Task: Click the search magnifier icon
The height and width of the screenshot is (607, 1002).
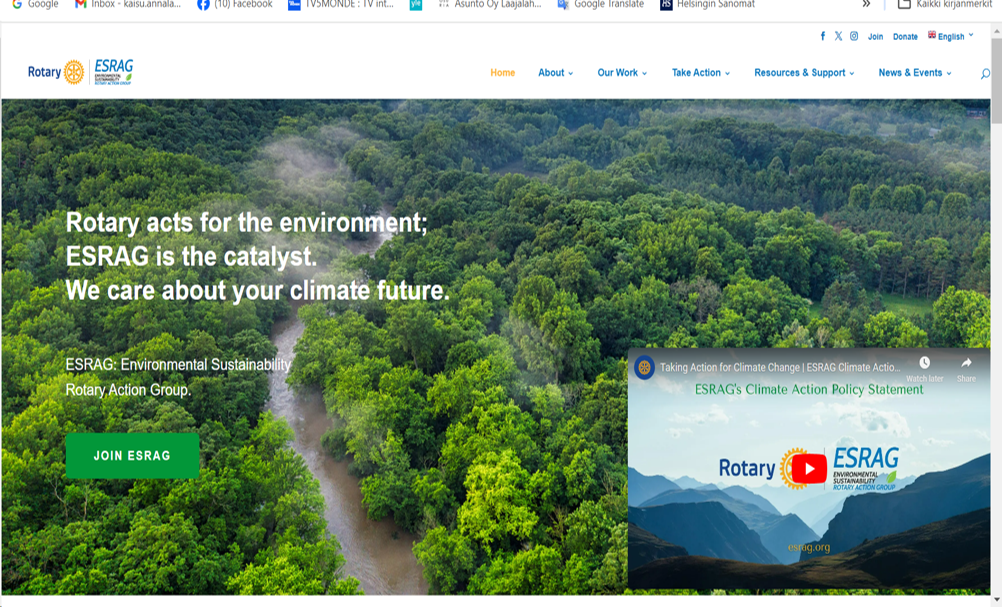Action: point(985,73)
